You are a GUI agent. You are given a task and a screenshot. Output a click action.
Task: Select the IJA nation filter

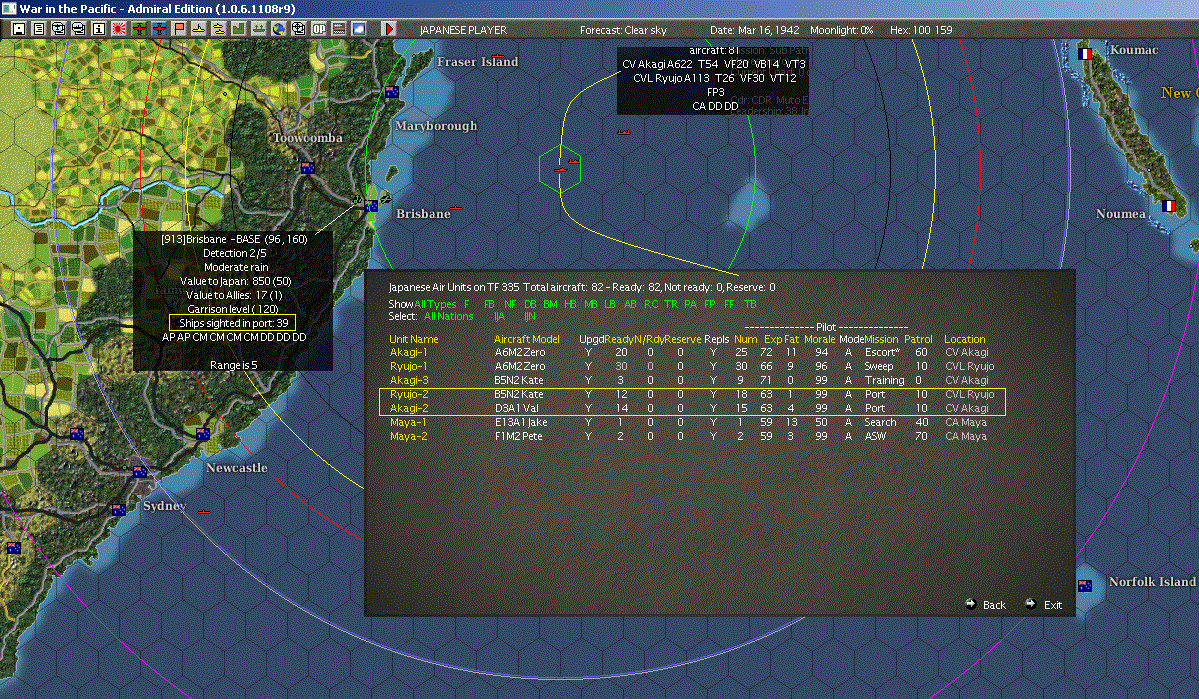click(499, 316)
